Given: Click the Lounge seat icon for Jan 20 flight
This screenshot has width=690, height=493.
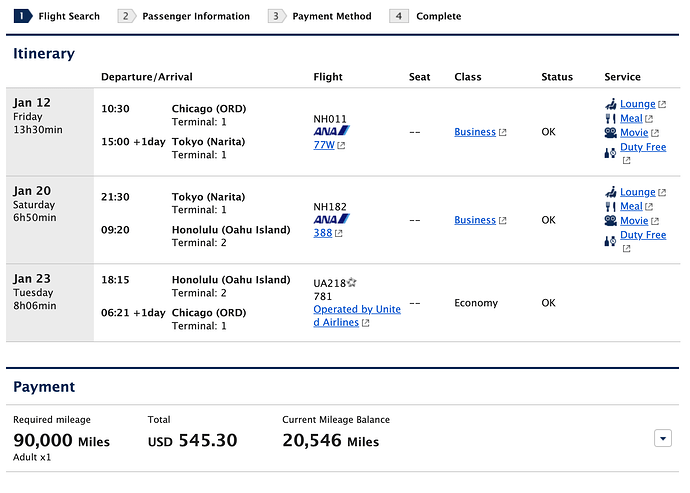Looking at the screenshot, I should click(x=610, y=192).
